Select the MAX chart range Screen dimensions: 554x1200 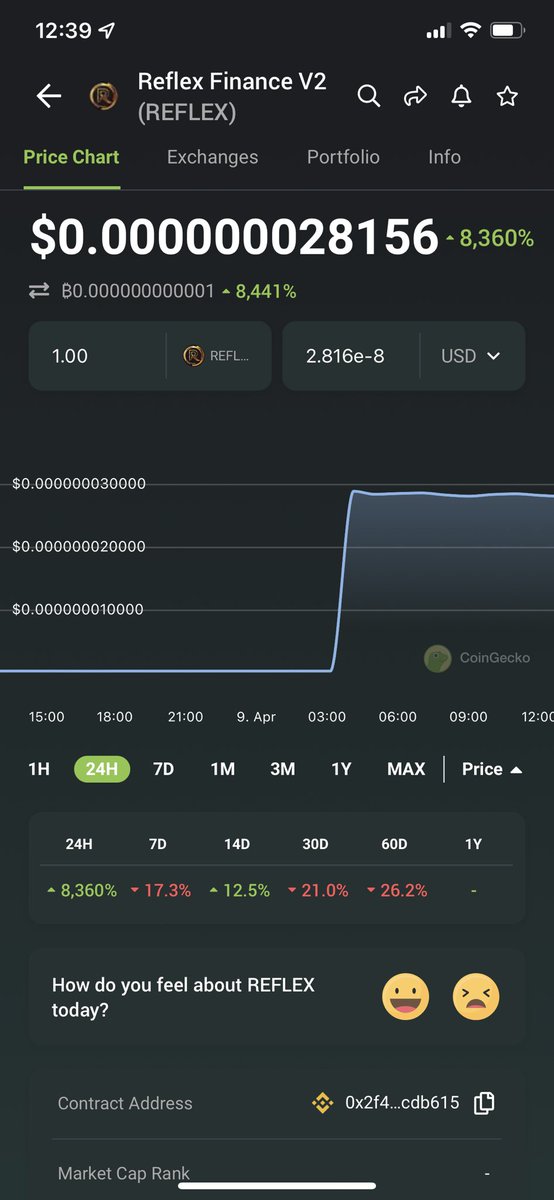(406, 769)
